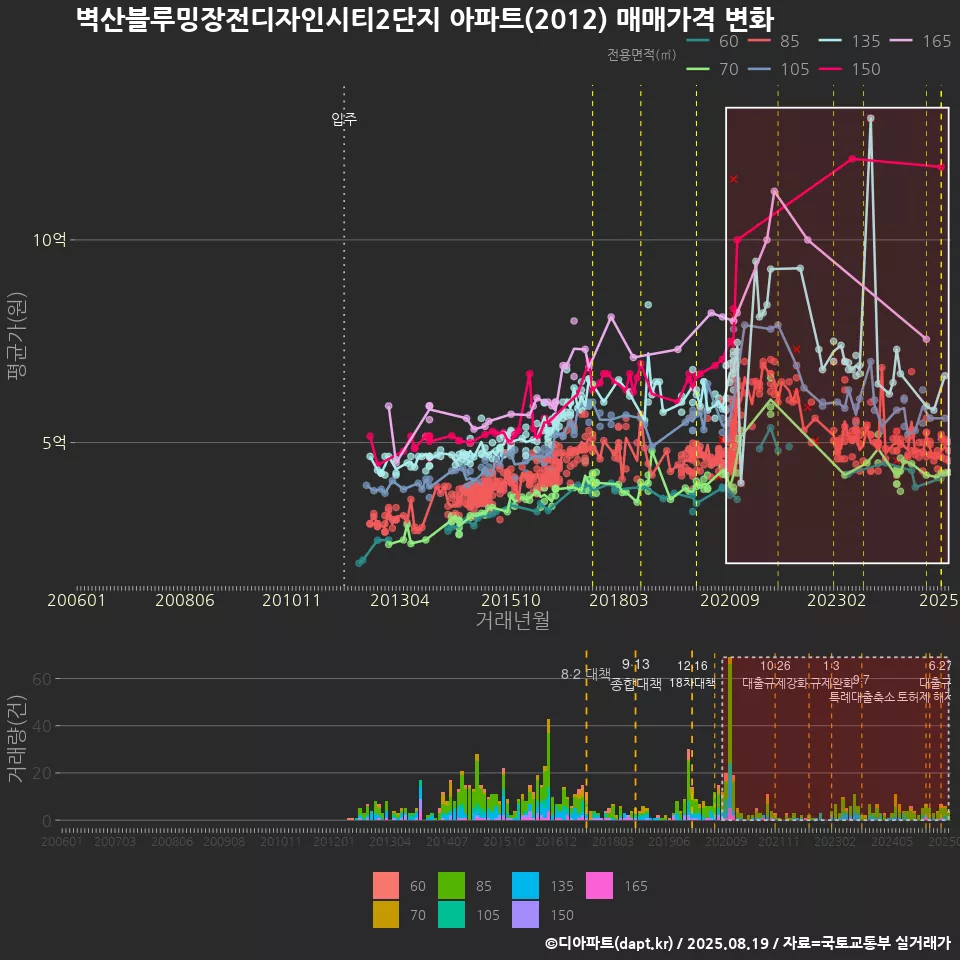Image resolution: width=960 pixels, height=960 pixels.
Task: Click 200601 on the price chart x-axis
Action: pos(77,599)
